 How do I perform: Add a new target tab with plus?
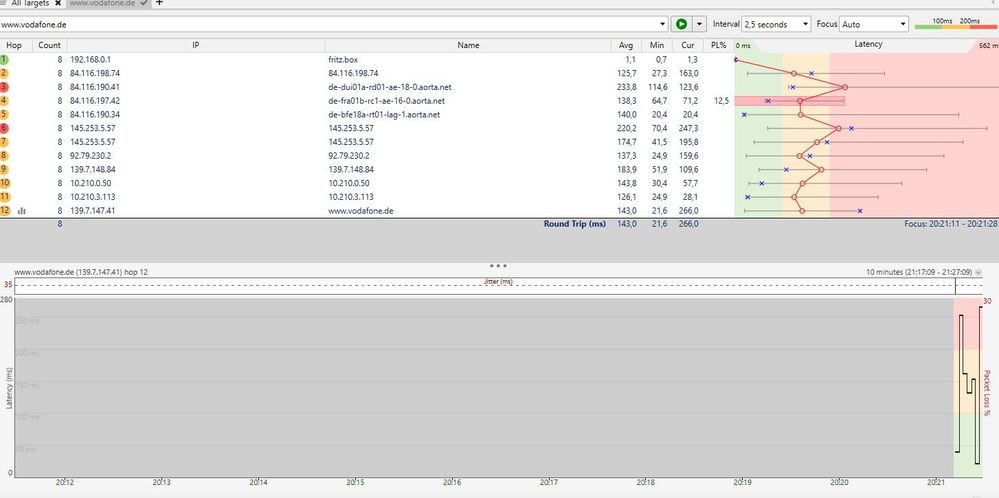(159, 3)
